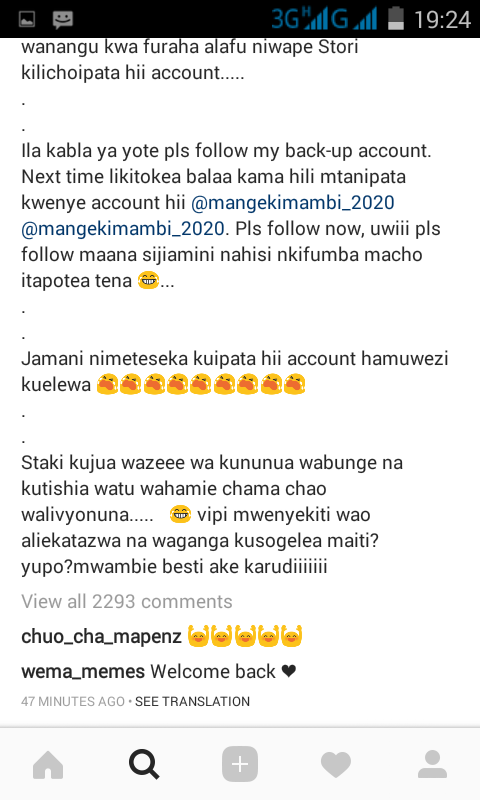Tap the Search magnifier icon
Viewport: 480px width, 800px height.
point(144,764)
